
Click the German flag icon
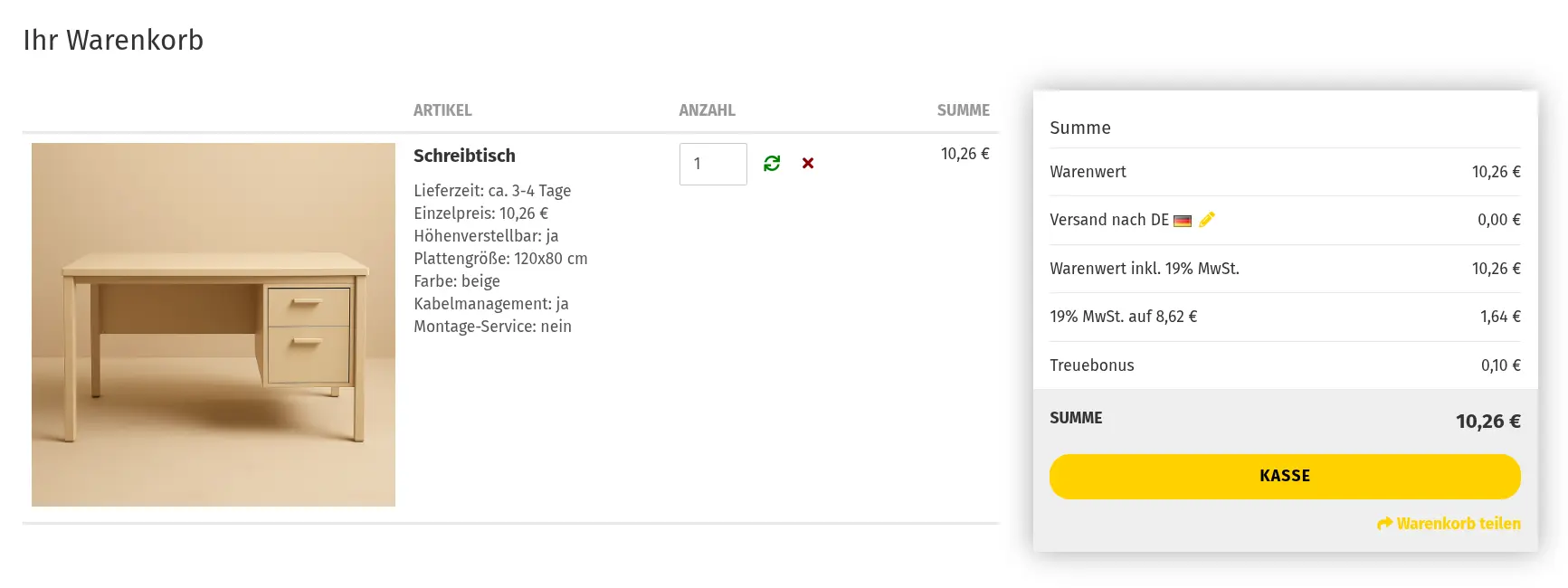point(1183,221)
